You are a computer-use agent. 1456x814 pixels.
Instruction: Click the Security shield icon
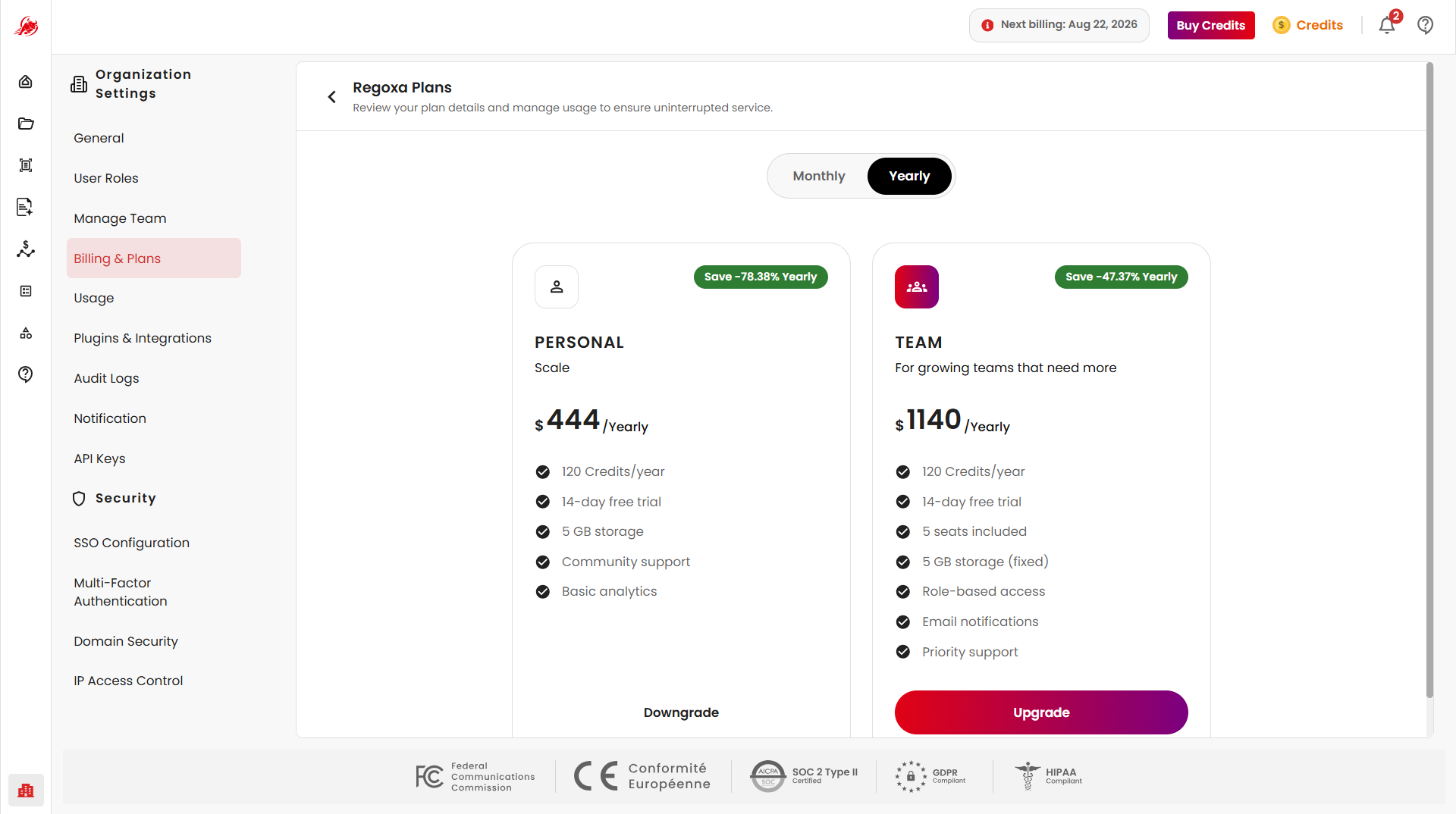pos(79,498)
